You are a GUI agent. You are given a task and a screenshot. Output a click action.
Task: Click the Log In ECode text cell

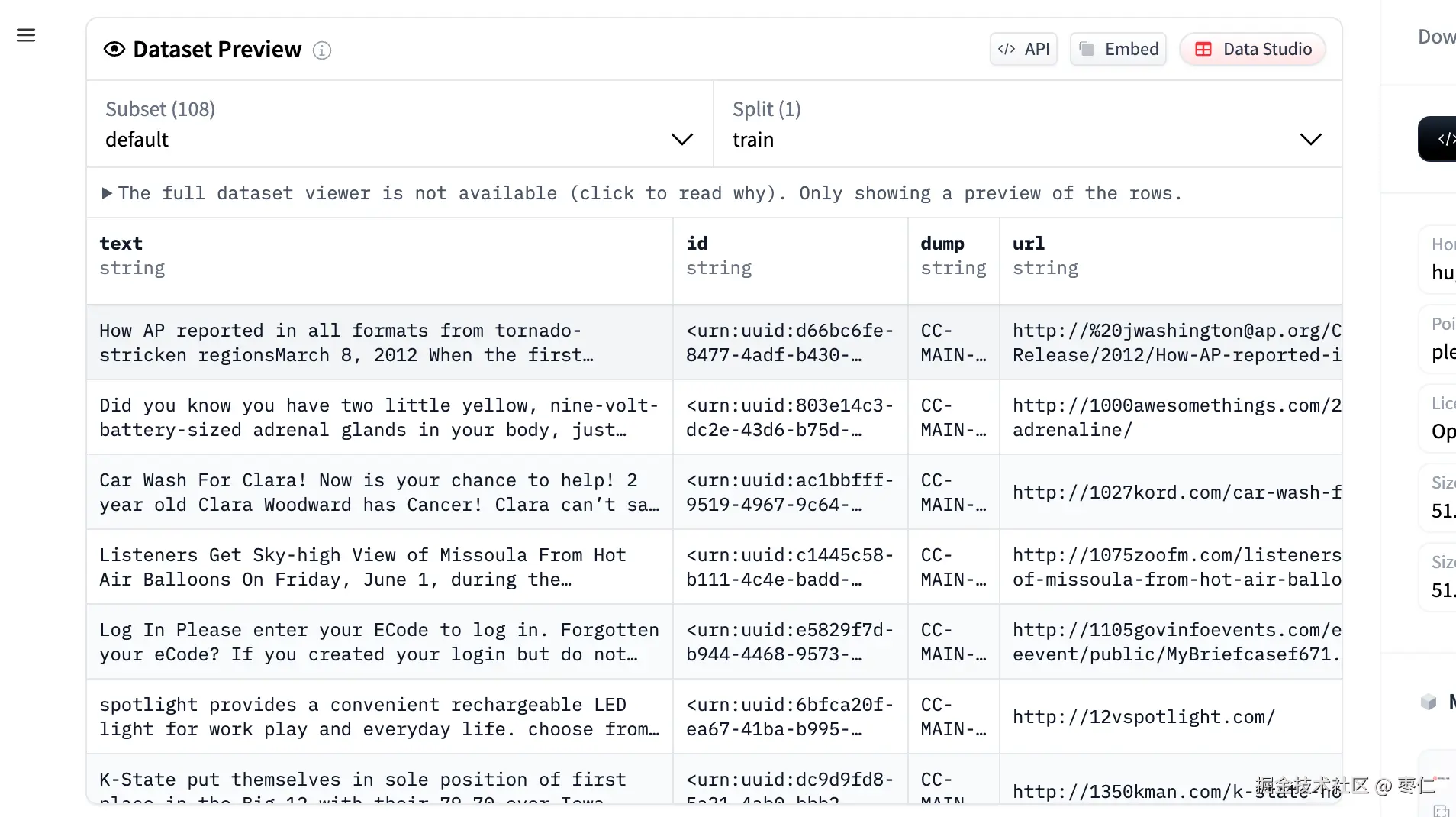379,642
